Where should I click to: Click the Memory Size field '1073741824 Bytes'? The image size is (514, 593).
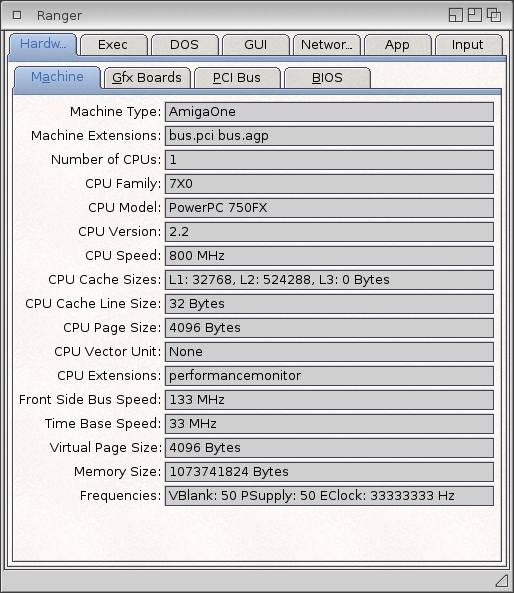(329, 472)
